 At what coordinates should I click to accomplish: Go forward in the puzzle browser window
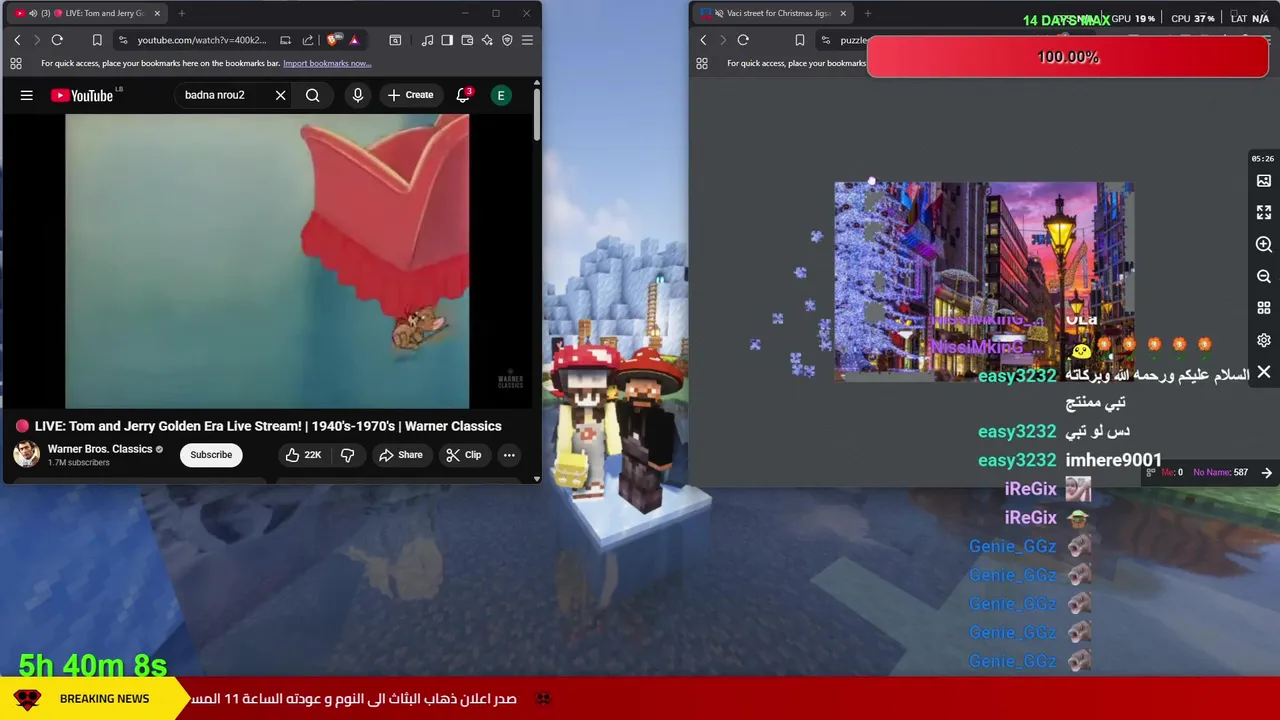tap(723, 40)
